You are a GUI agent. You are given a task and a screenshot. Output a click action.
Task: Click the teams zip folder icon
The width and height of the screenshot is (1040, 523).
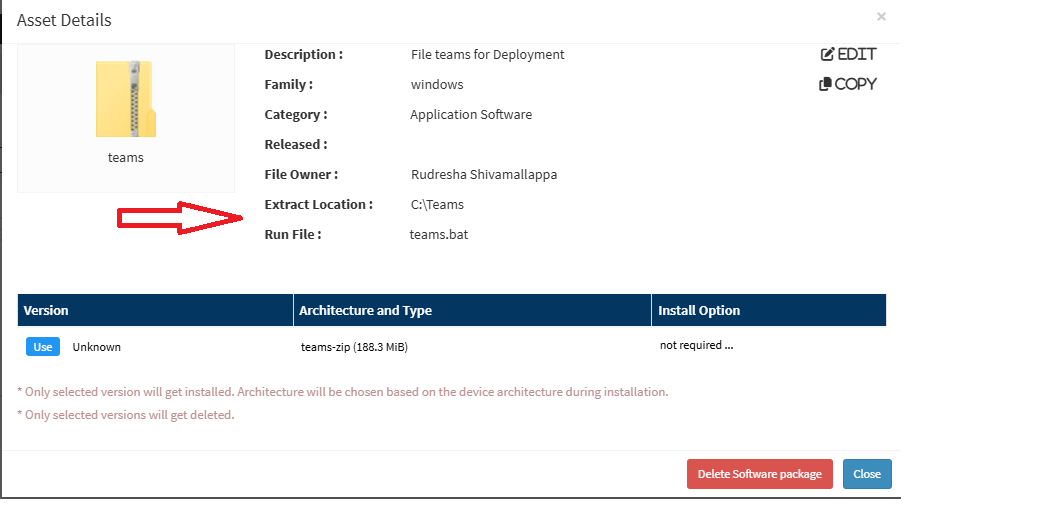coord(126,99)
